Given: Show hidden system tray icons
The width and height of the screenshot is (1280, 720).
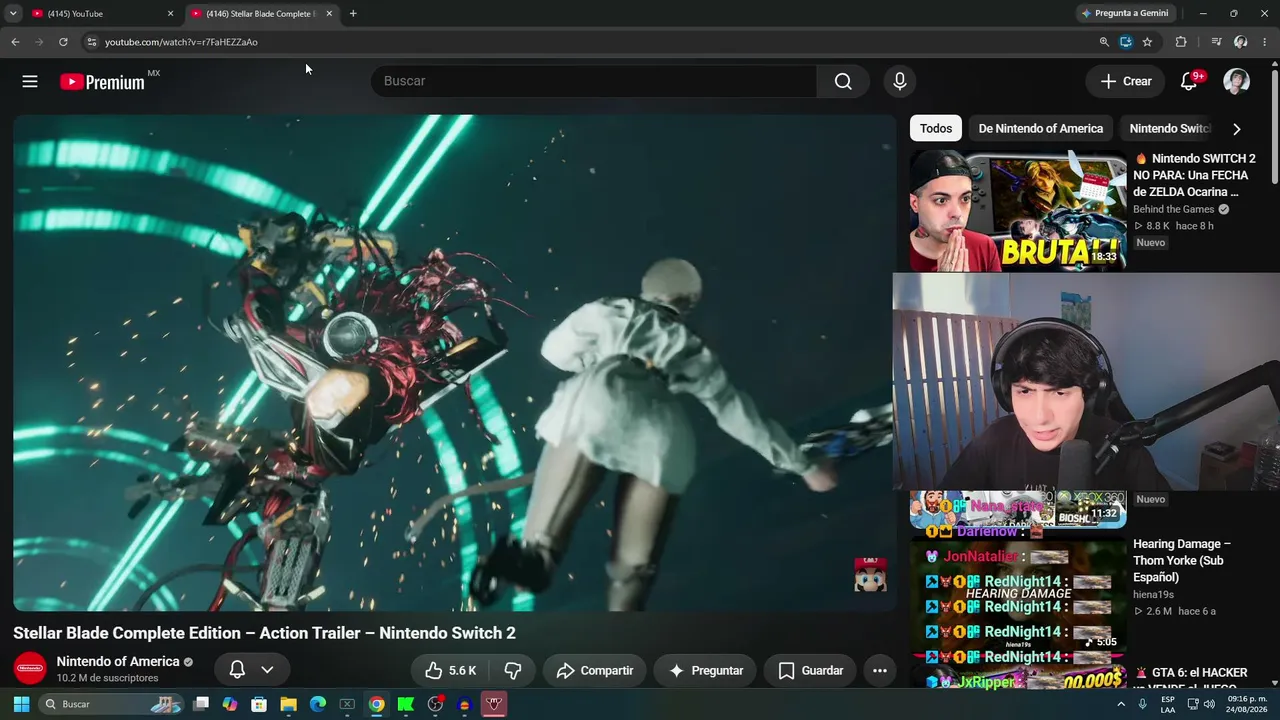Looking at the screenshot, I should [x=1121, y=704].
